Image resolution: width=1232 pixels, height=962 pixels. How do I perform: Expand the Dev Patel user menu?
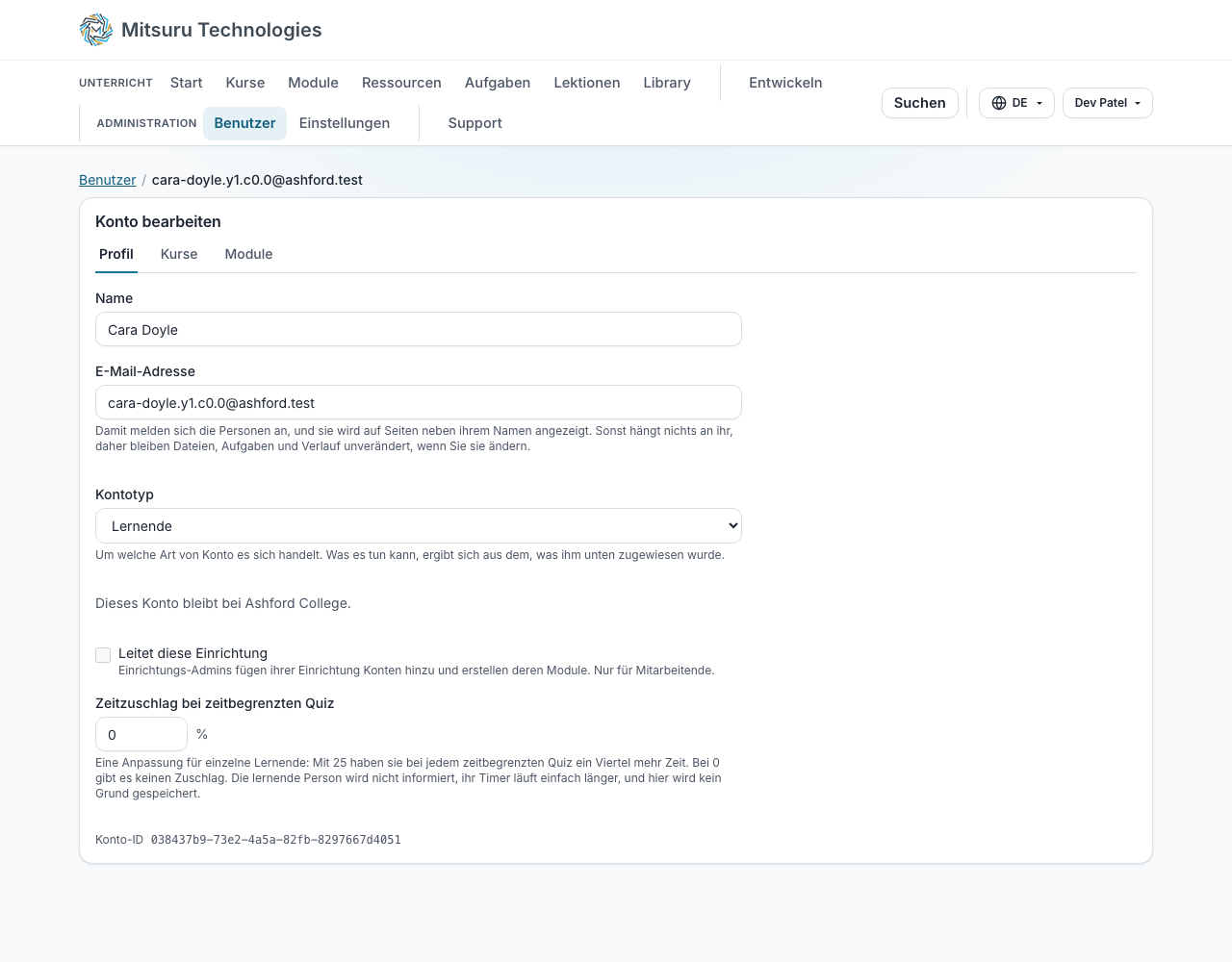click(x=1108, y=103)
